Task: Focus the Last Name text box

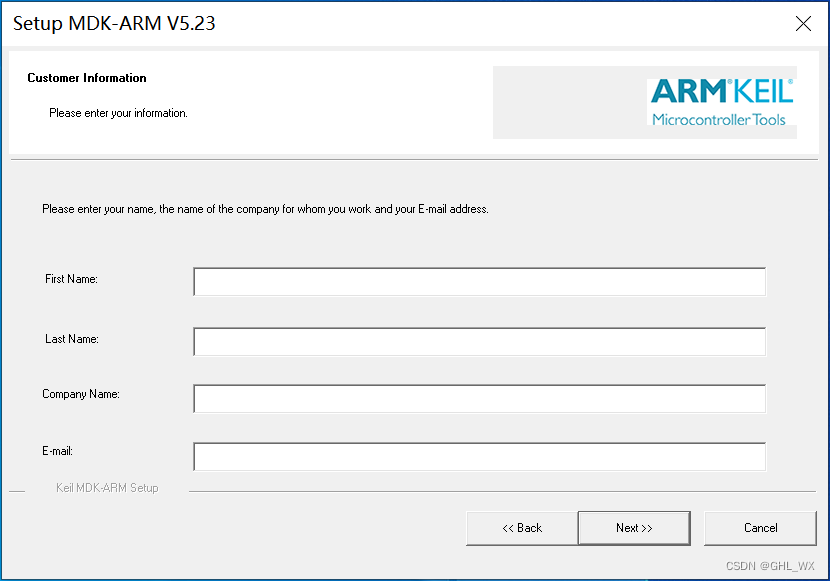Action: tap(480, 342)
